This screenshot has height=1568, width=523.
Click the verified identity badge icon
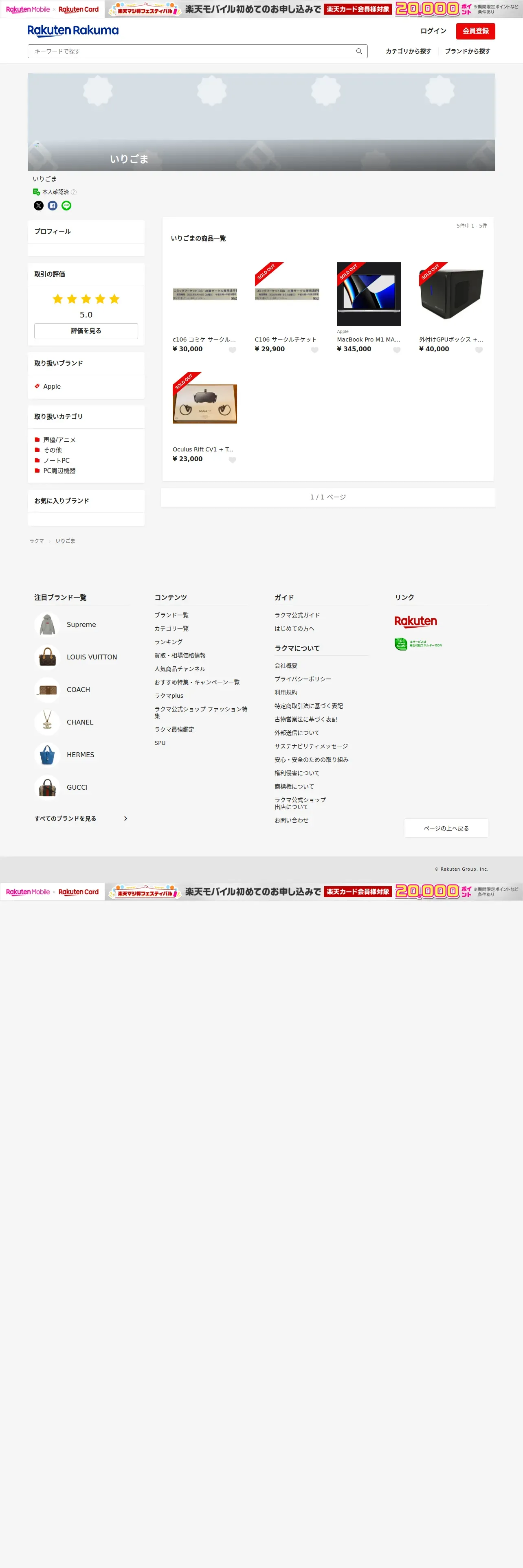tap(37, 192)
